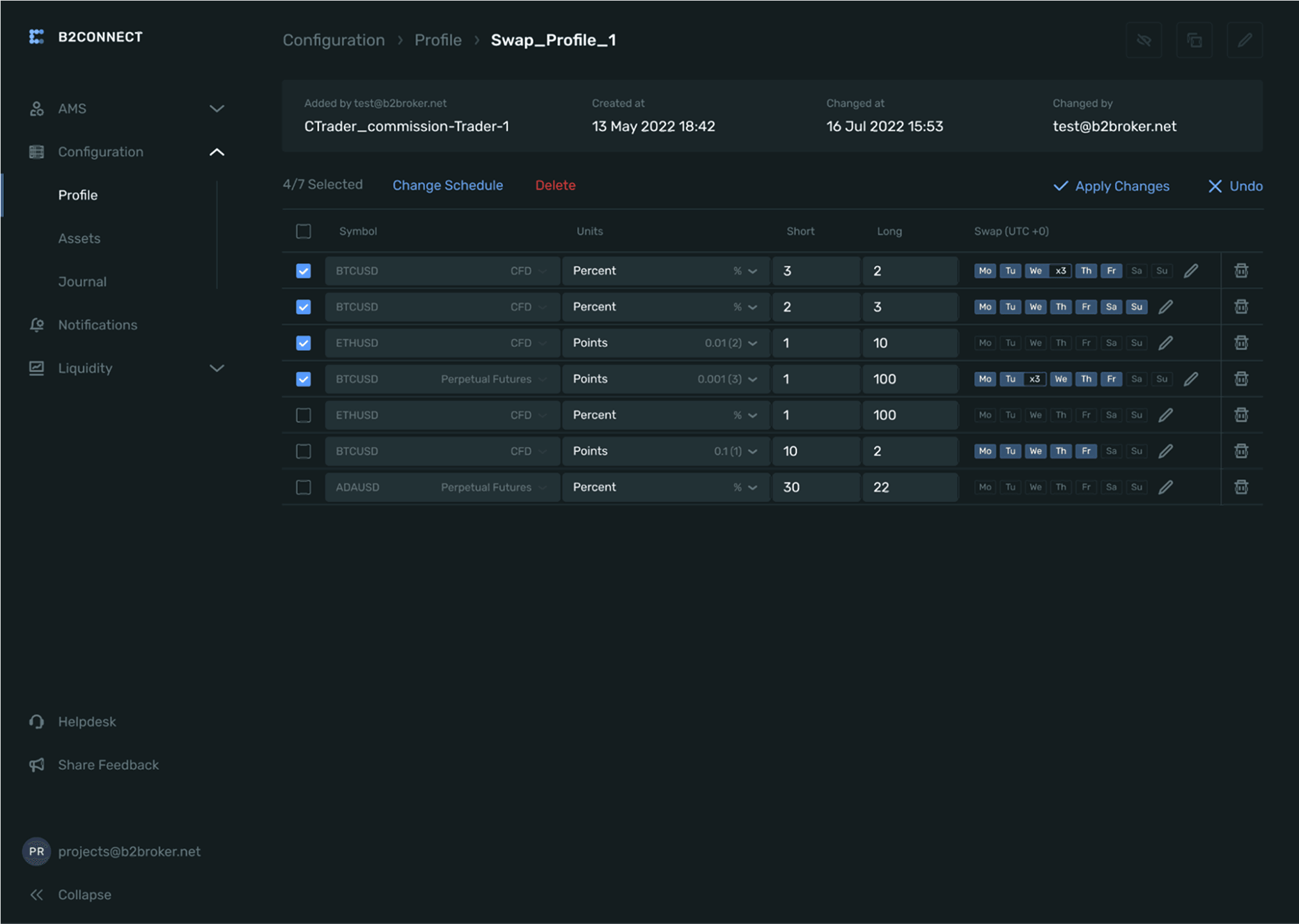Open Units dropdown for ADAUSD row
Screen dimensions: 1299x924
(x=665, y=487)
